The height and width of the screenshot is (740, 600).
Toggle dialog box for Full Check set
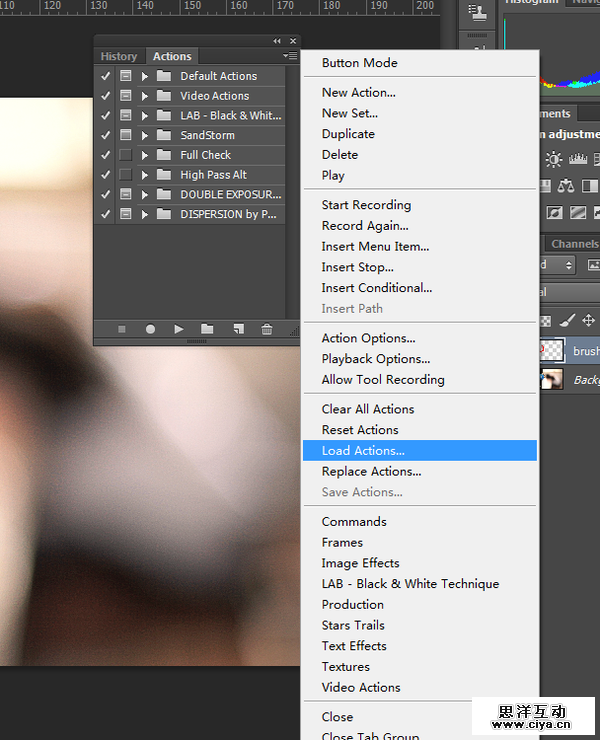point(126,155)
